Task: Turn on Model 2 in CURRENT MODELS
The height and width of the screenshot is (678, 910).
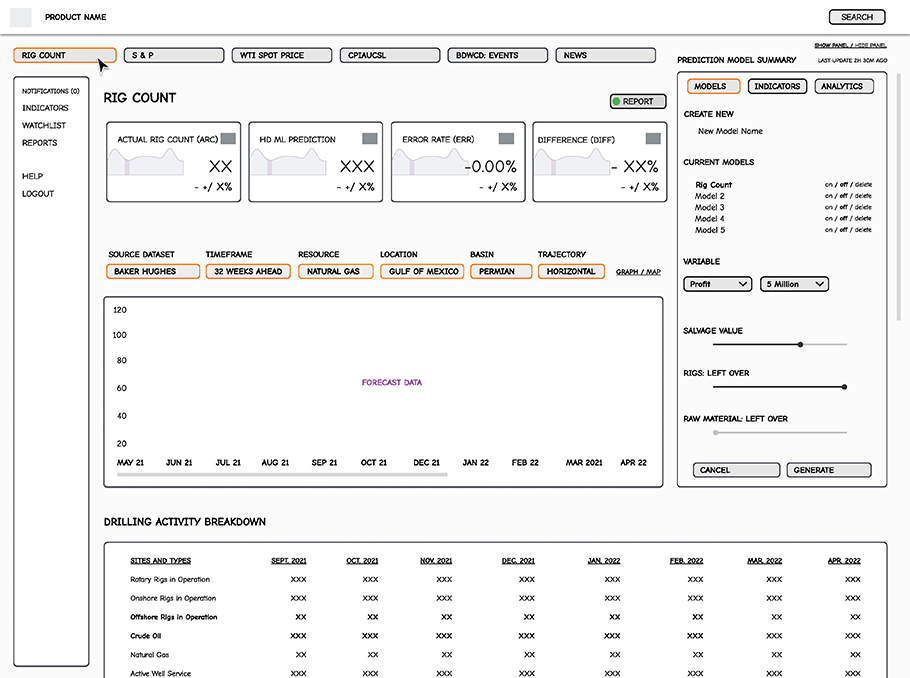Action: 829,196
